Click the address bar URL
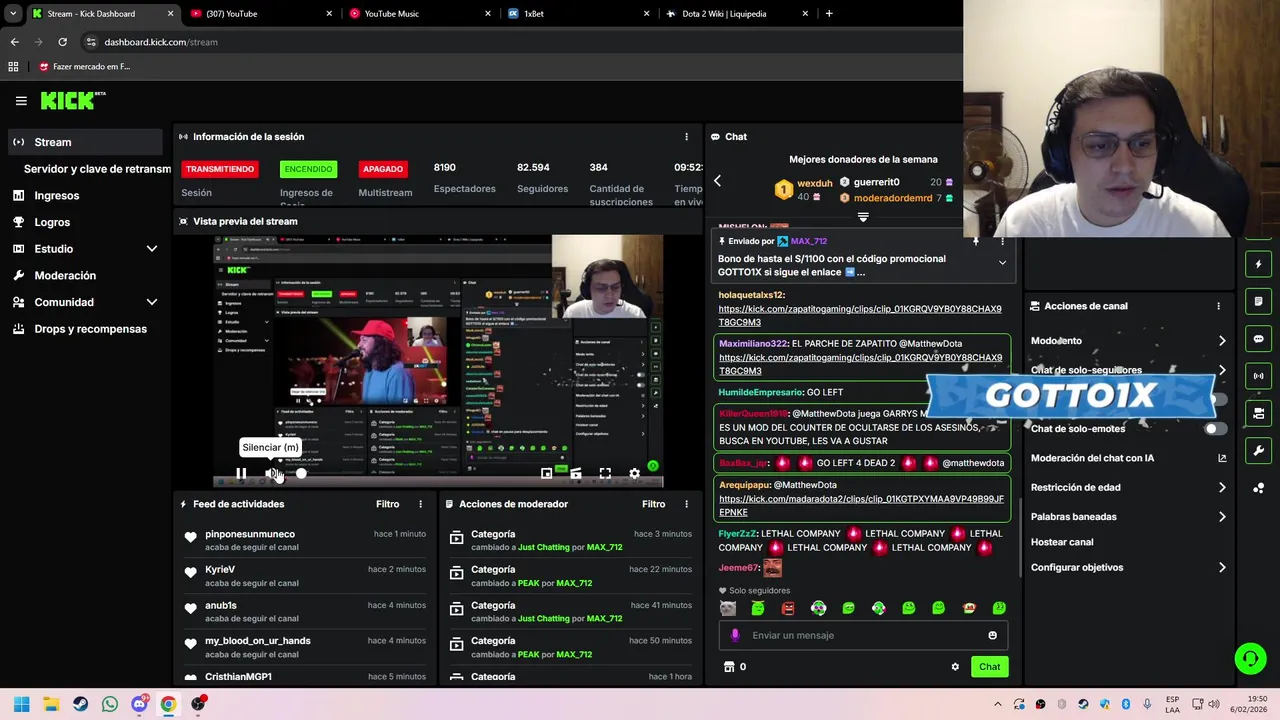Viewport: 1280px width, 720px height. pos(161,42)
